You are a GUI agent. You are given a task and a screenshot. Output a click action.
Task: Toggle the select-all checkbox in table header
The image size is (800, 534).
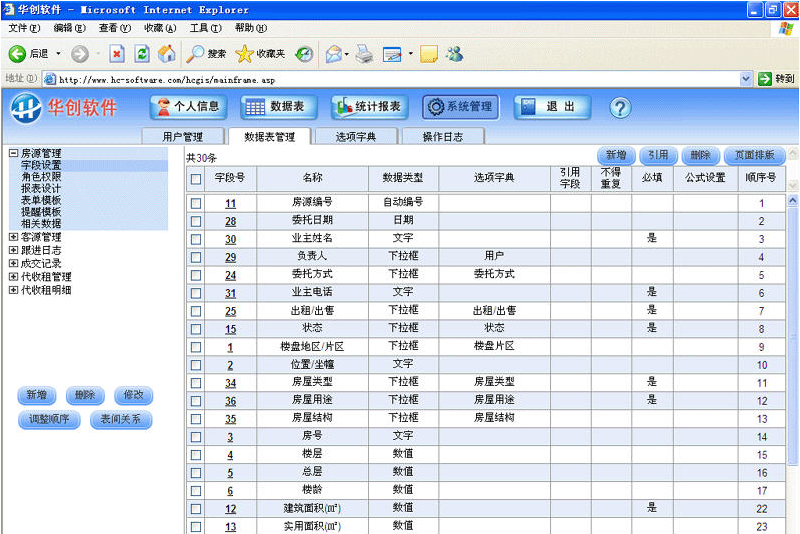click(196, 179)
